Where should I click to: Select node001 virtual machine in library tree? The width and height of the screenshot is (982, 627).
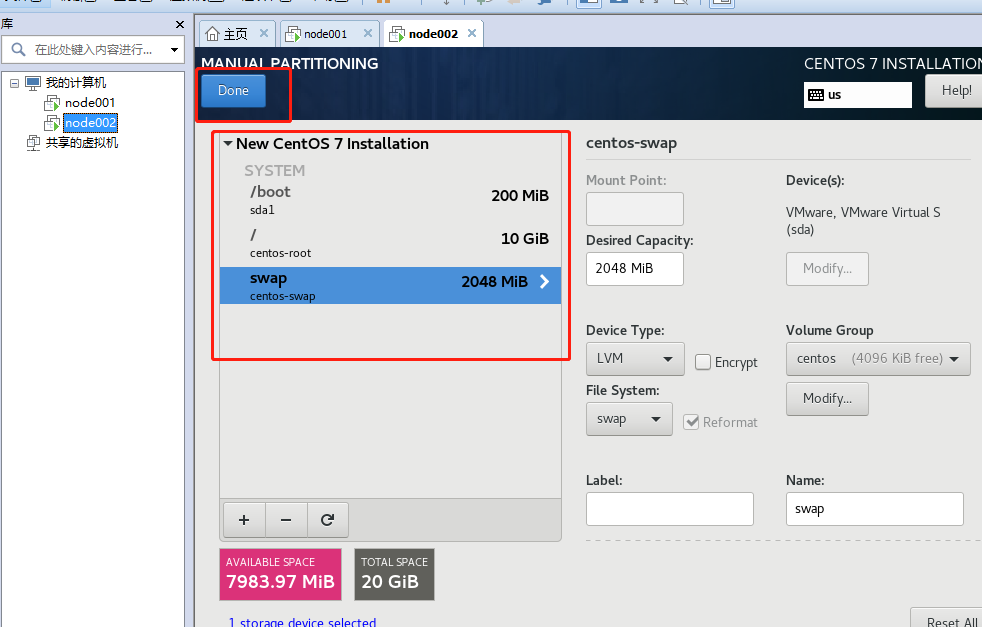89,102
